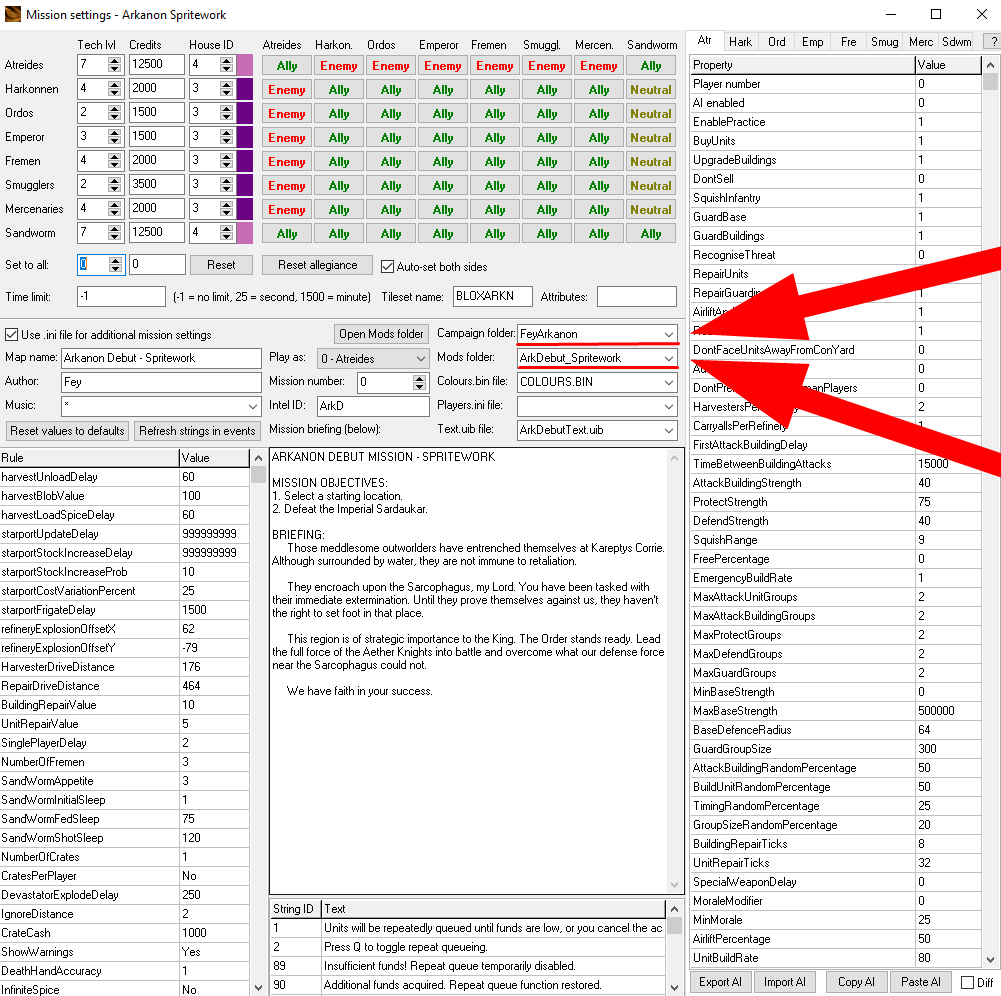
Task: Click the Atreides house color swatch
Action: click(245, 65)
